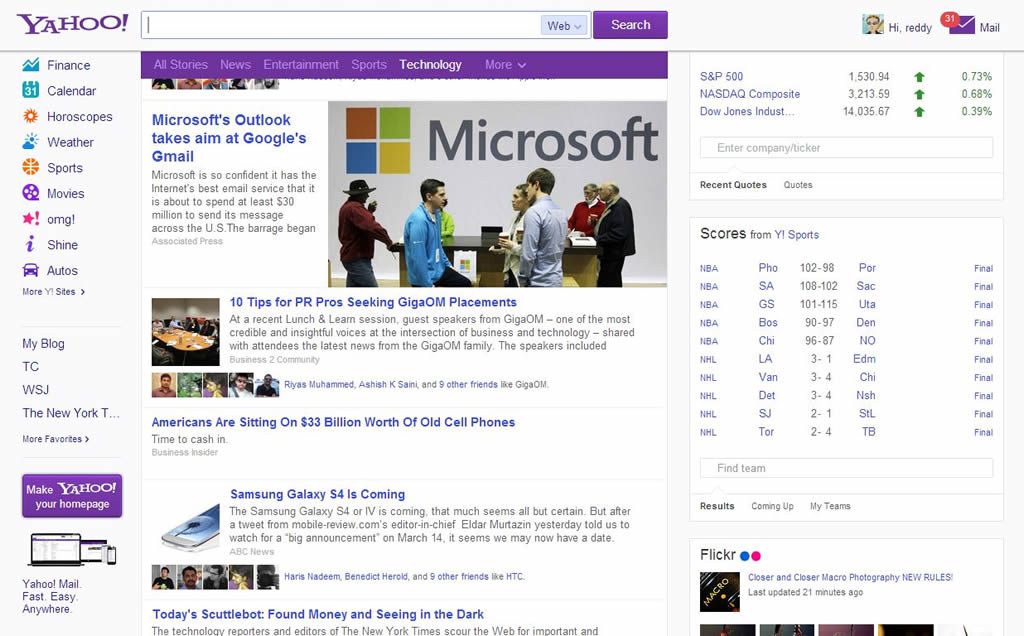
Task: Click Dow Jones green up arrow
Action: pos(920,112)
